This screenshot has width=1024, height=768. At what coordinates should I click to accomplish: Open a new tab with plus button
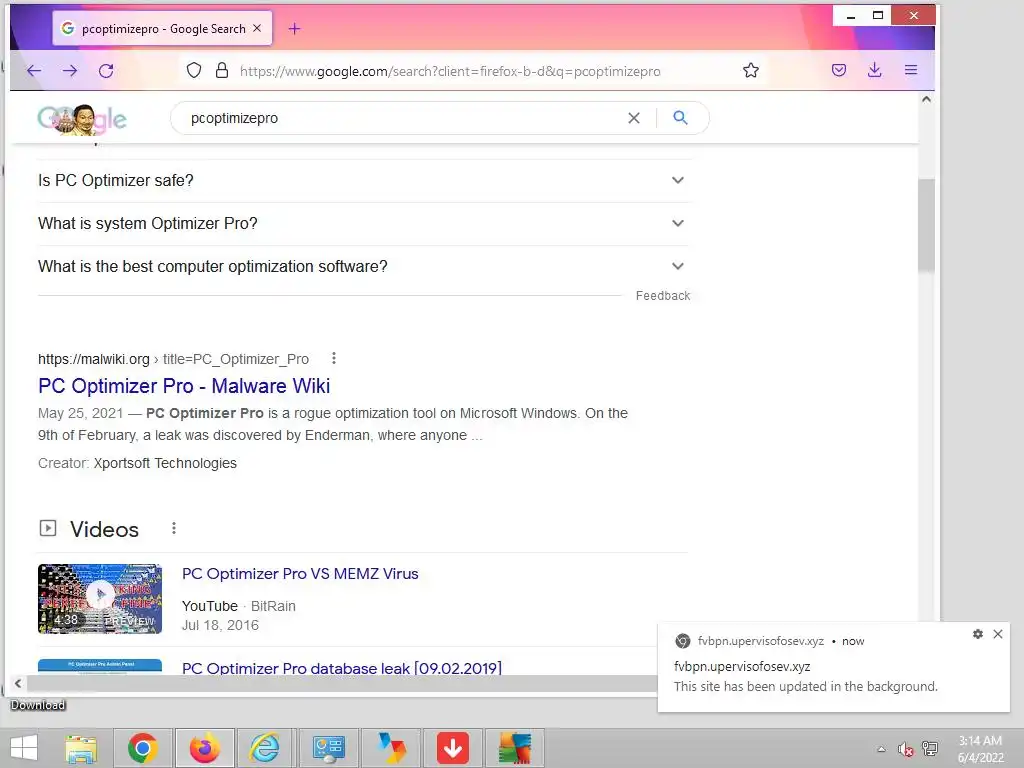click(x=295, y=29)
